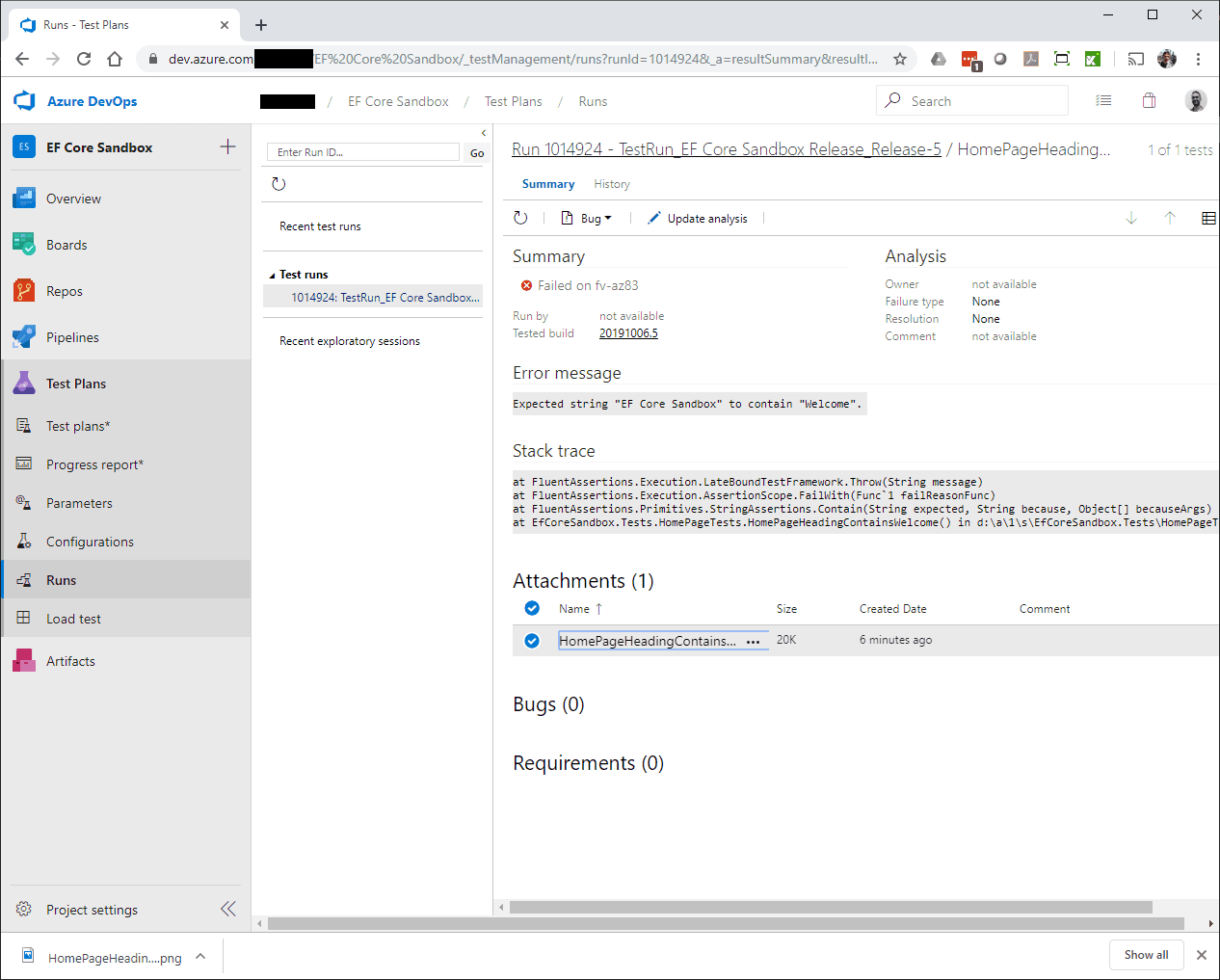The image size is (1220, 980).
Task: Select Load test menu item
Action: [73, 619]
